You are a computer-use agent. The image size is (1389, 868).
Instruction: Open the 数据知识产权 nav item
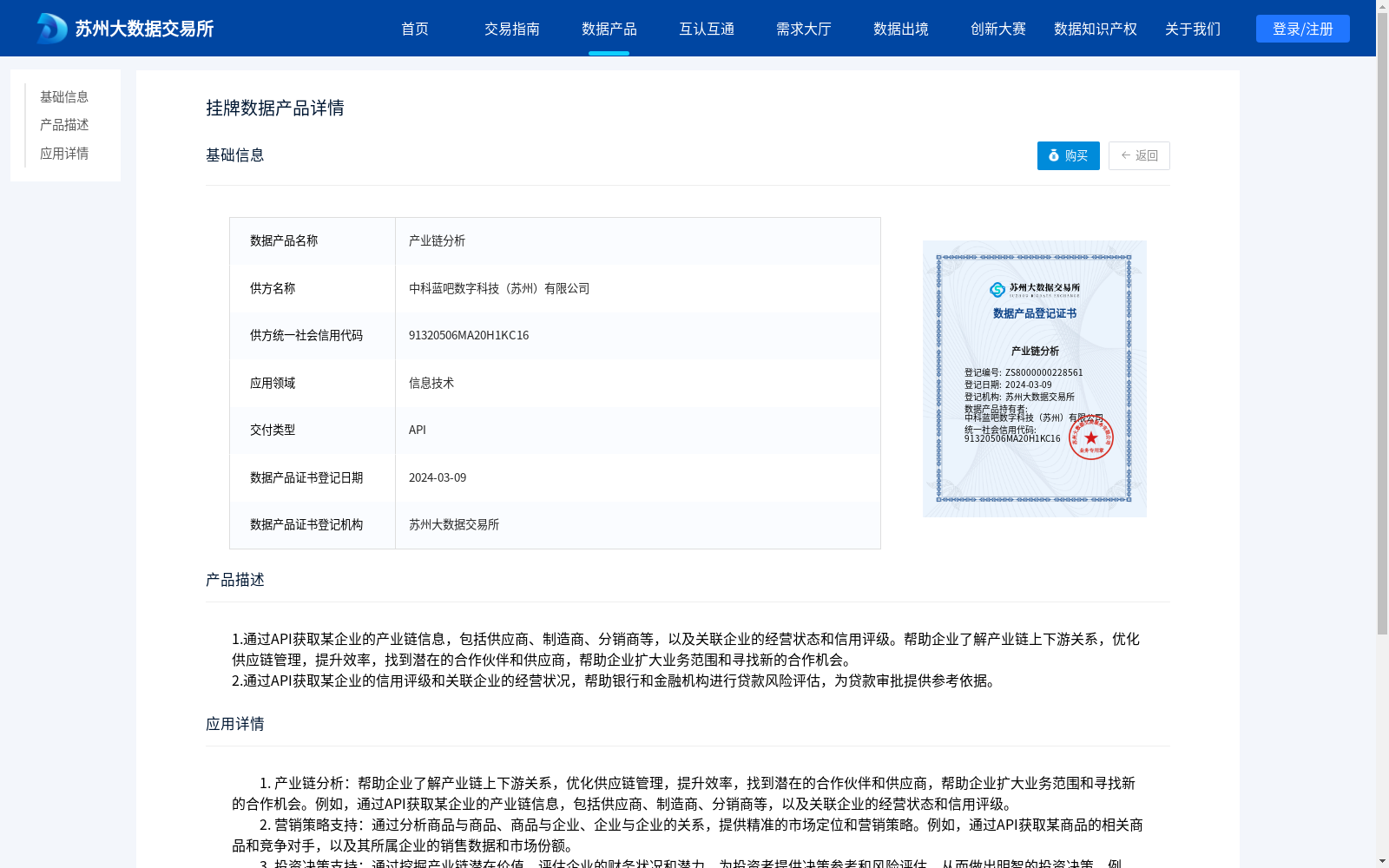1096,29
